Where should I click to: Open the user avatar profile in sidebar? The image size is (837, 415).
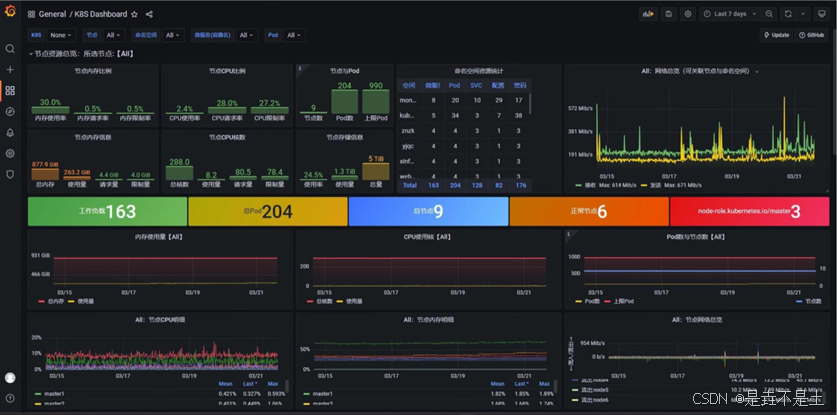click(x=10, y=378)
